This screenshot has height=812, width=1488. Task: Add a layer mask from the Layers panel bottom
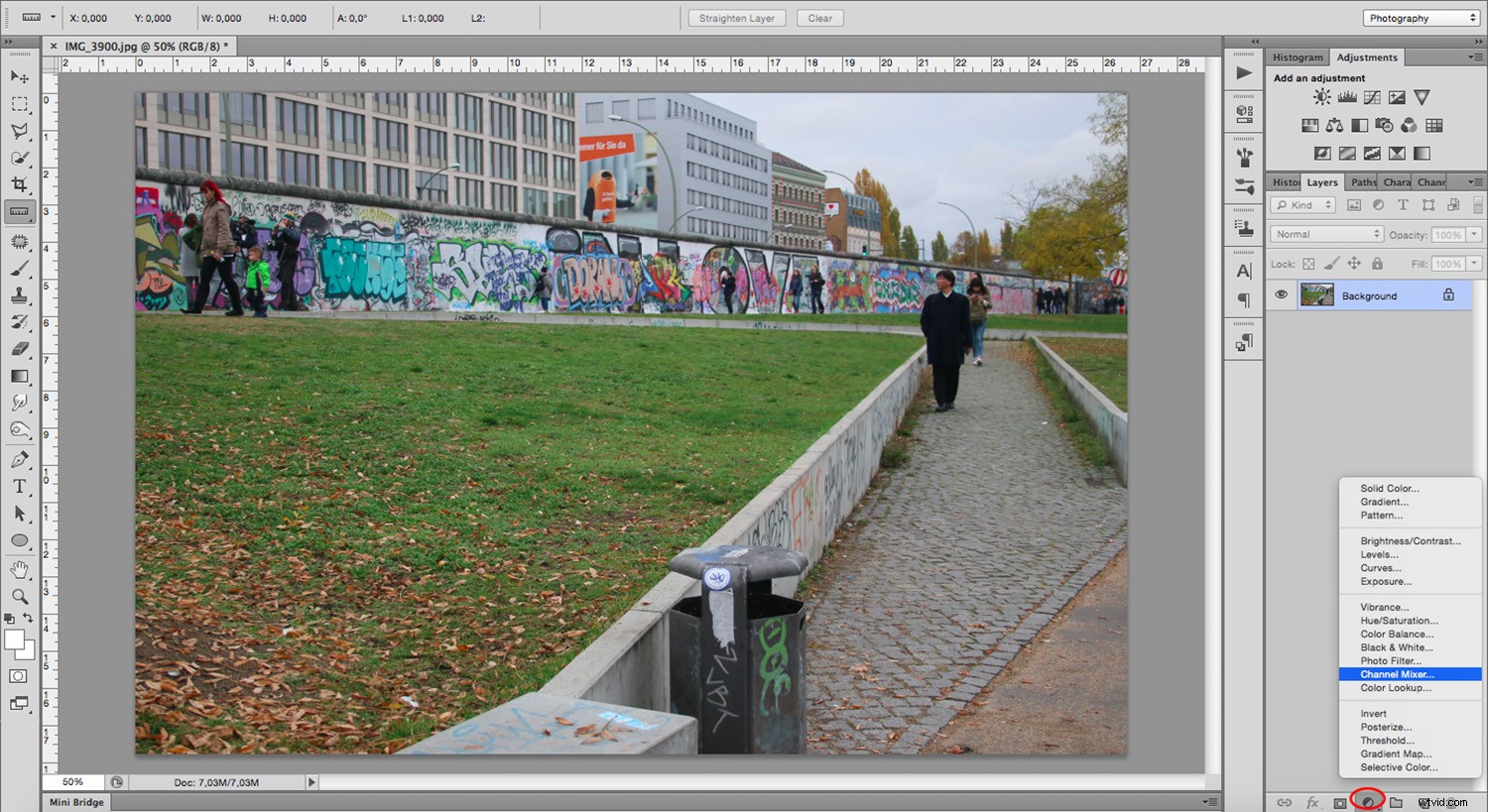pos(1339,802)
